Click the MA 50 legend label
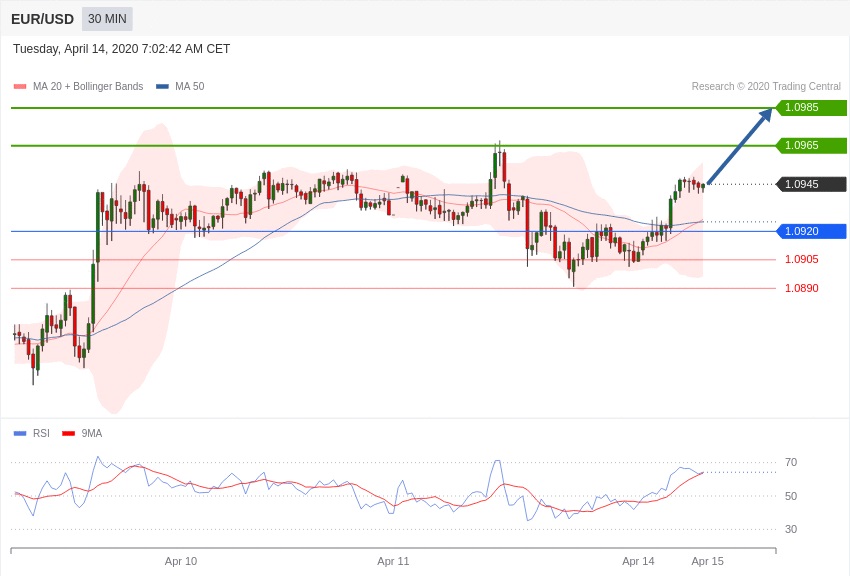 (190, 86)
